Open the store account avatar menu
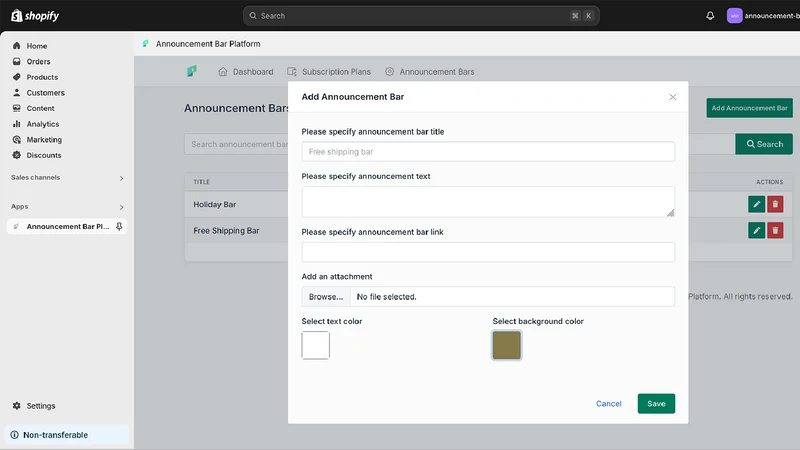The image size is (800, 450). tap(734, 16)
